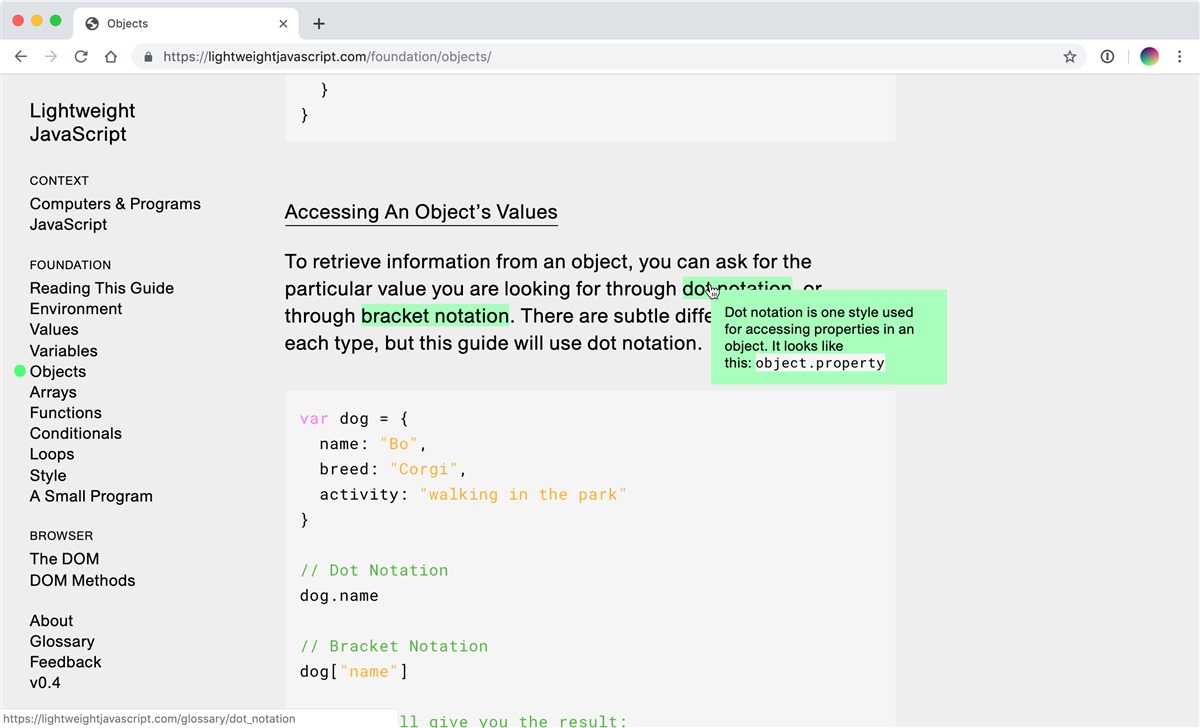Click the browser forward arrow
This screenshot has width=1200, height=728.
coord(51,57)
